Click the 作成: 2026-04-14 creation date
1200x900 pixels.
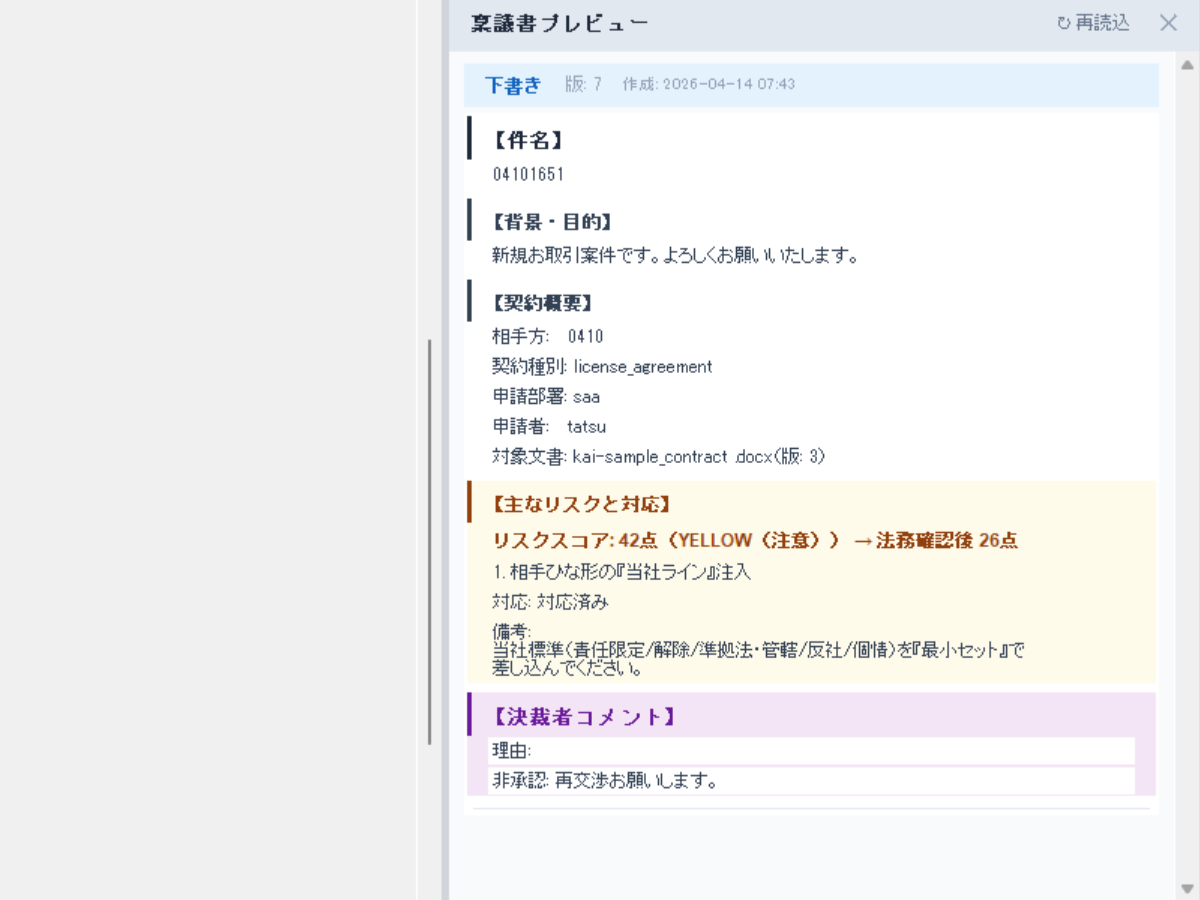tap(710, 85)
